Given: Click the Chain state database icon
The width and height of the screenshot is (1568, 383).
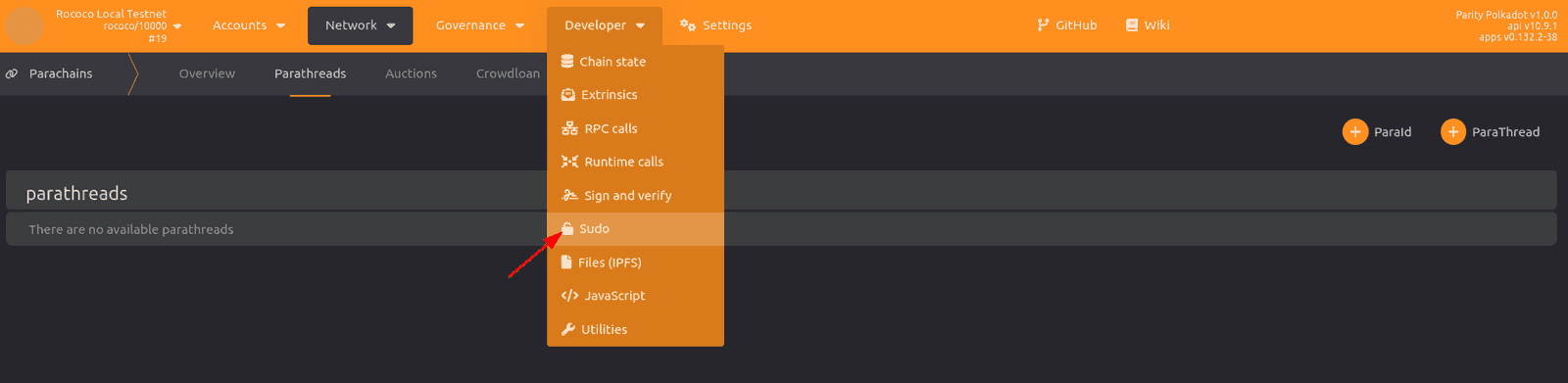Looking at the screenshot, I should 567,61.
